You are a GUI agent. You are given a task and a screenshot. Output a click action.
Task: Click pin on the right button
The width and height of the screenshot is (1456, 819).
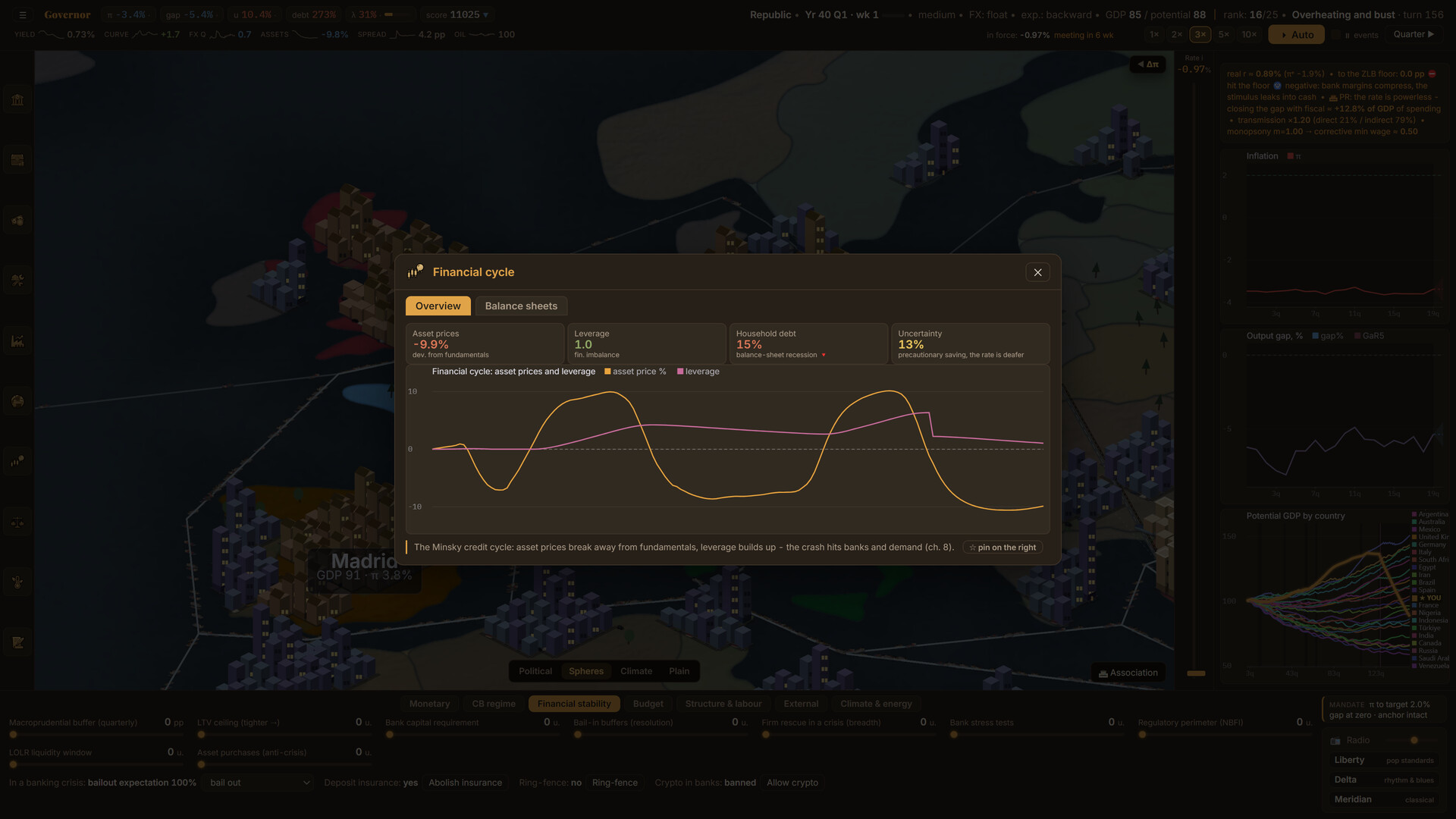point(1003,548)
